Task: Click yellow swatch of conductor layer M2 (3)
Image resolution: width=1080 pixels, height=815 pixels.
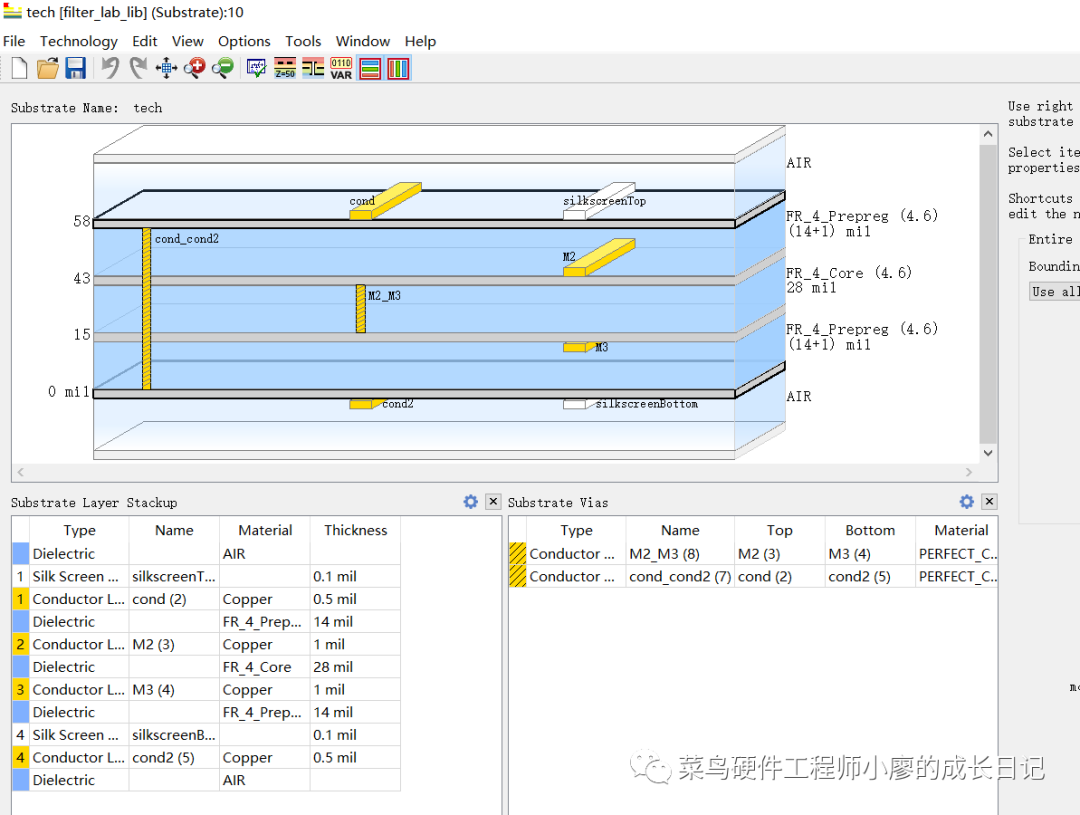Action: (x=21, y=644)
